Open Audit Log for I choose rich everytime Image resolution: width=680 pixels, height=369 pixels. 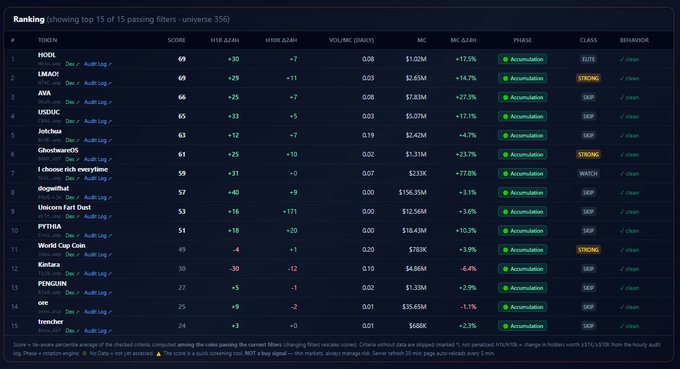coord(98,179)
